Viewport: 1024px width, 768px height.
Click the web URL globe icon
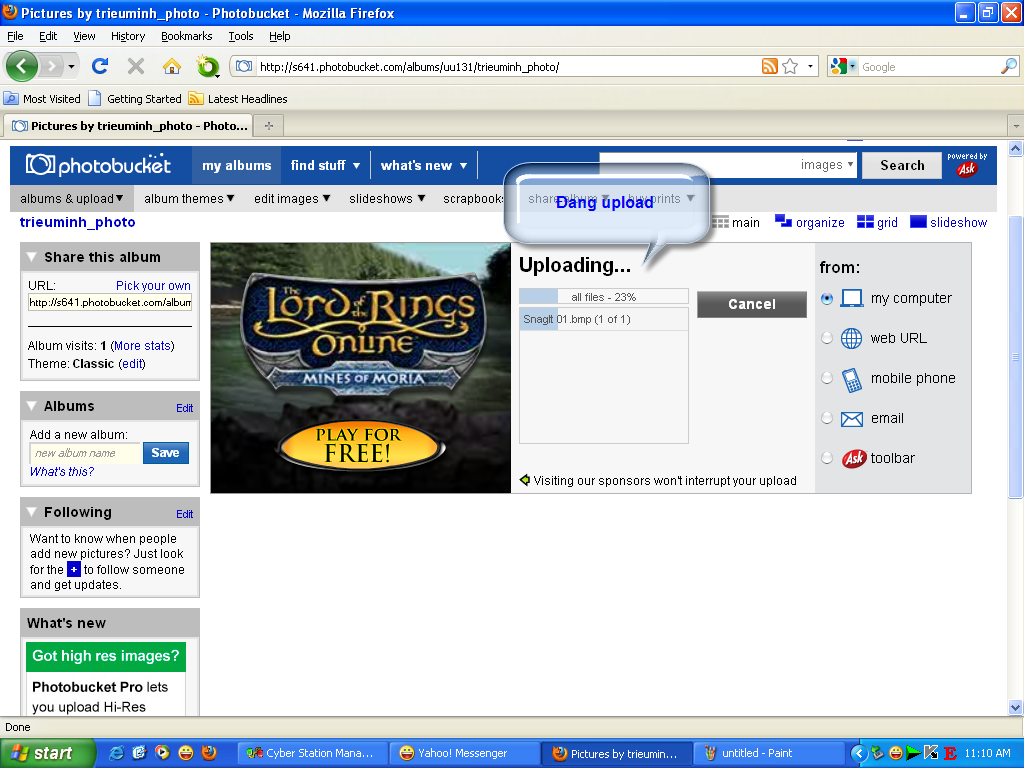click(x=852, y=338)
